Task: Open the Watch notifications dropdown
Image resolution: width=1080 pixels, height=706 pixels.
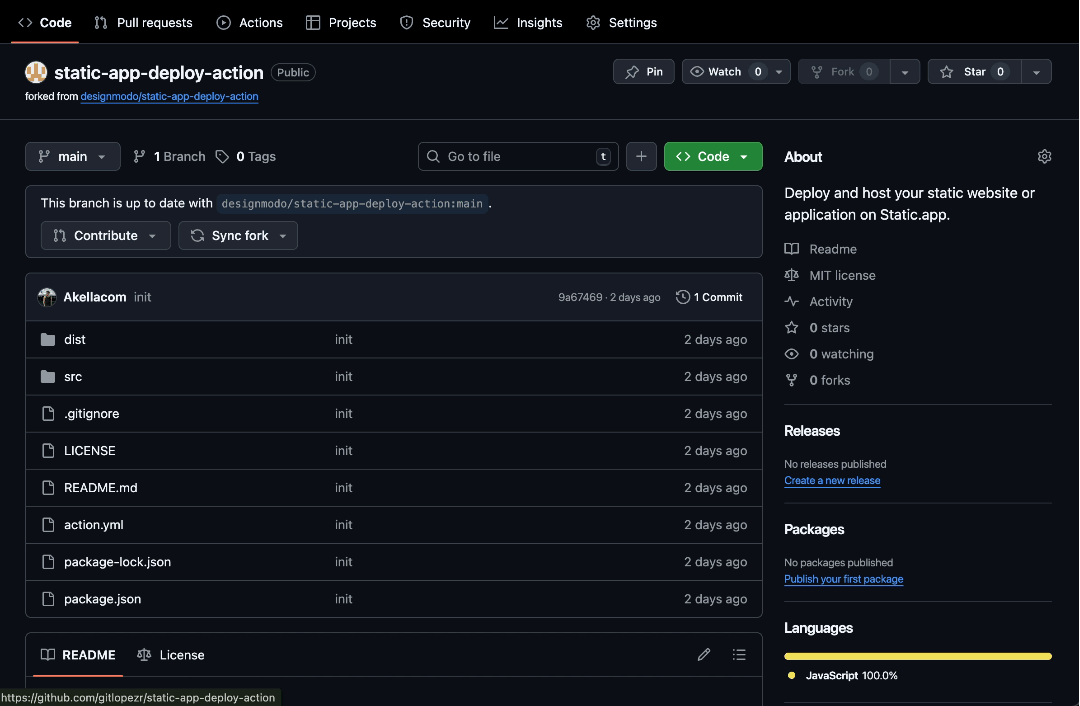Action: pyautogui.click(x=736, y=72)
